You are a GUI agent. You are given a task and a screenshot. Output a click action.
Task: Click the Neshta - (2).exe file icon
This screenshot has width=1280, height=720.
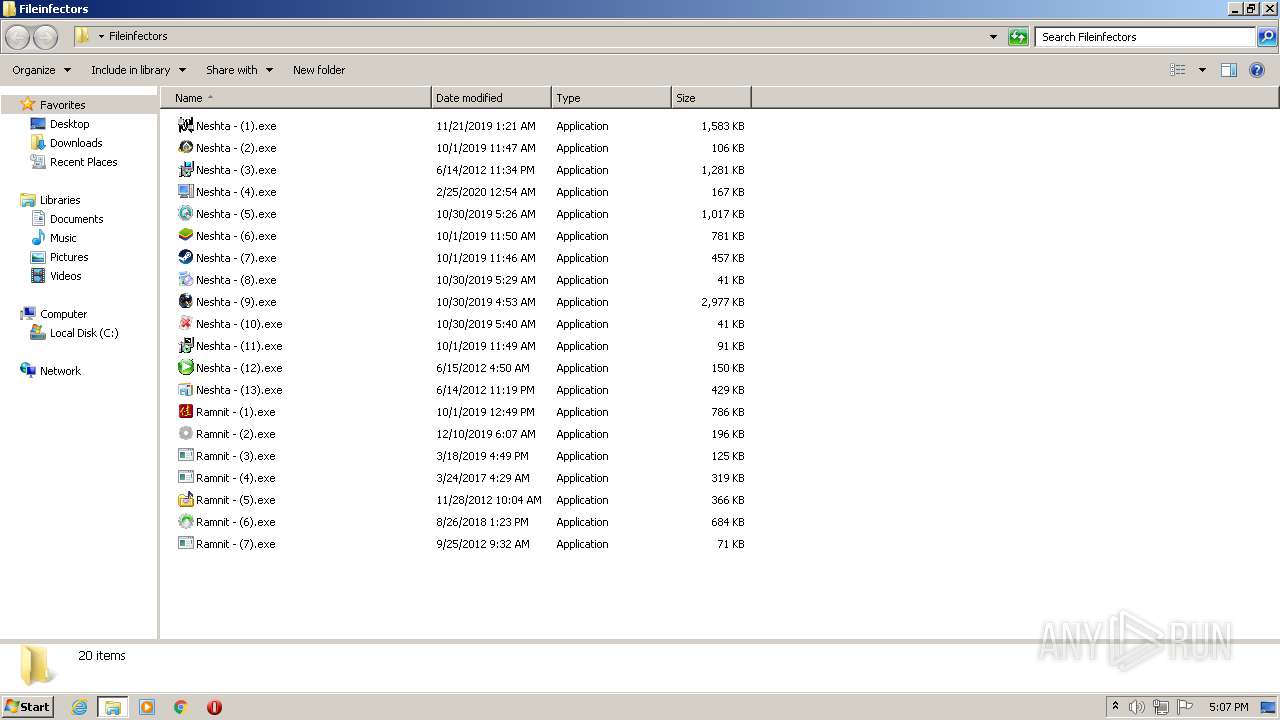[x=185, y=148]
